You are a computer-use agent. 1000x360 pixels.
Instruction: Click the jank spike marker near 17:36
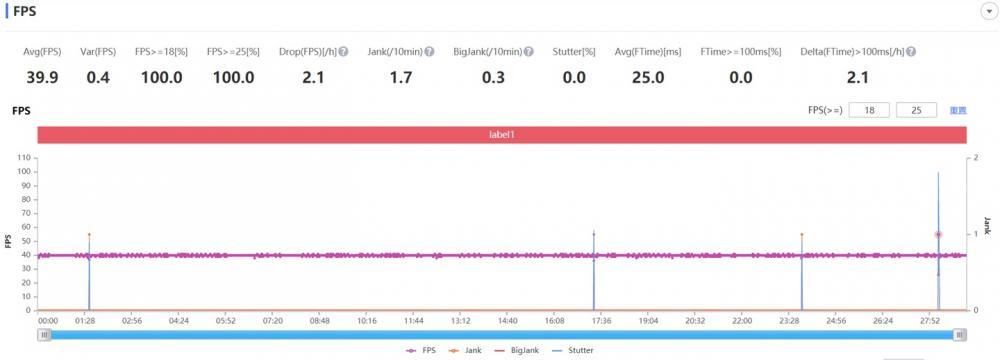click(594, 234)
